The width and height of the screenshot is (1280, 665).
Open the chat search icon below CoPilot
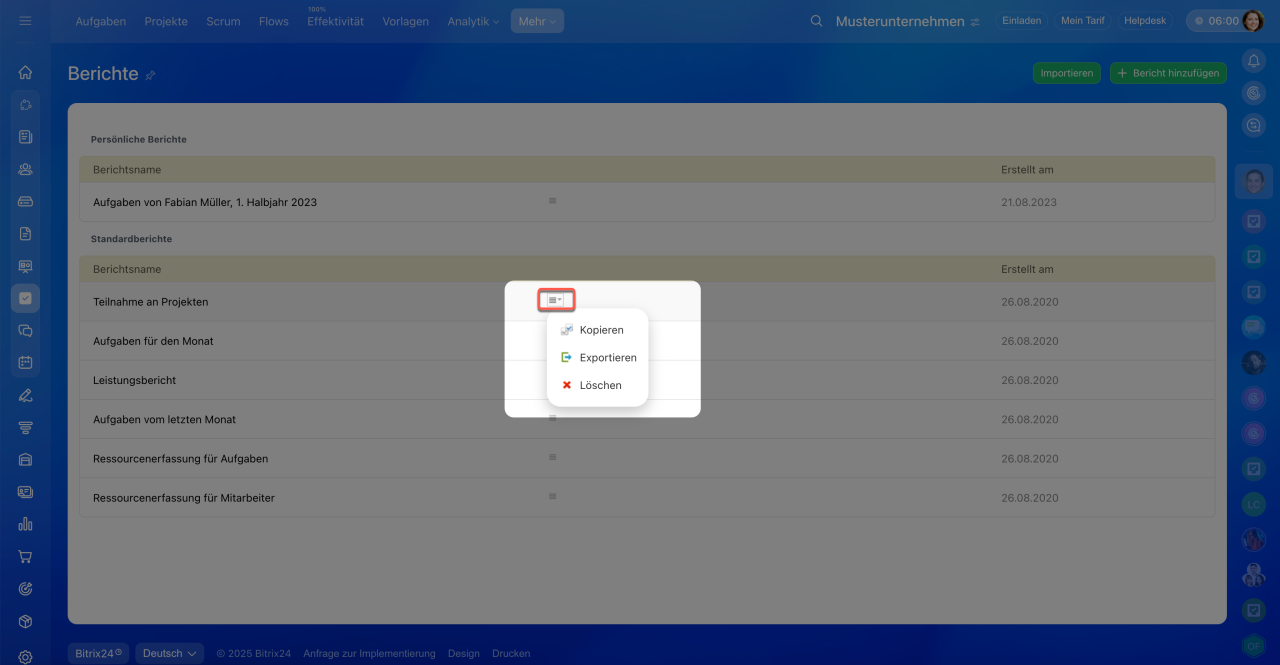coord(1253,126)
